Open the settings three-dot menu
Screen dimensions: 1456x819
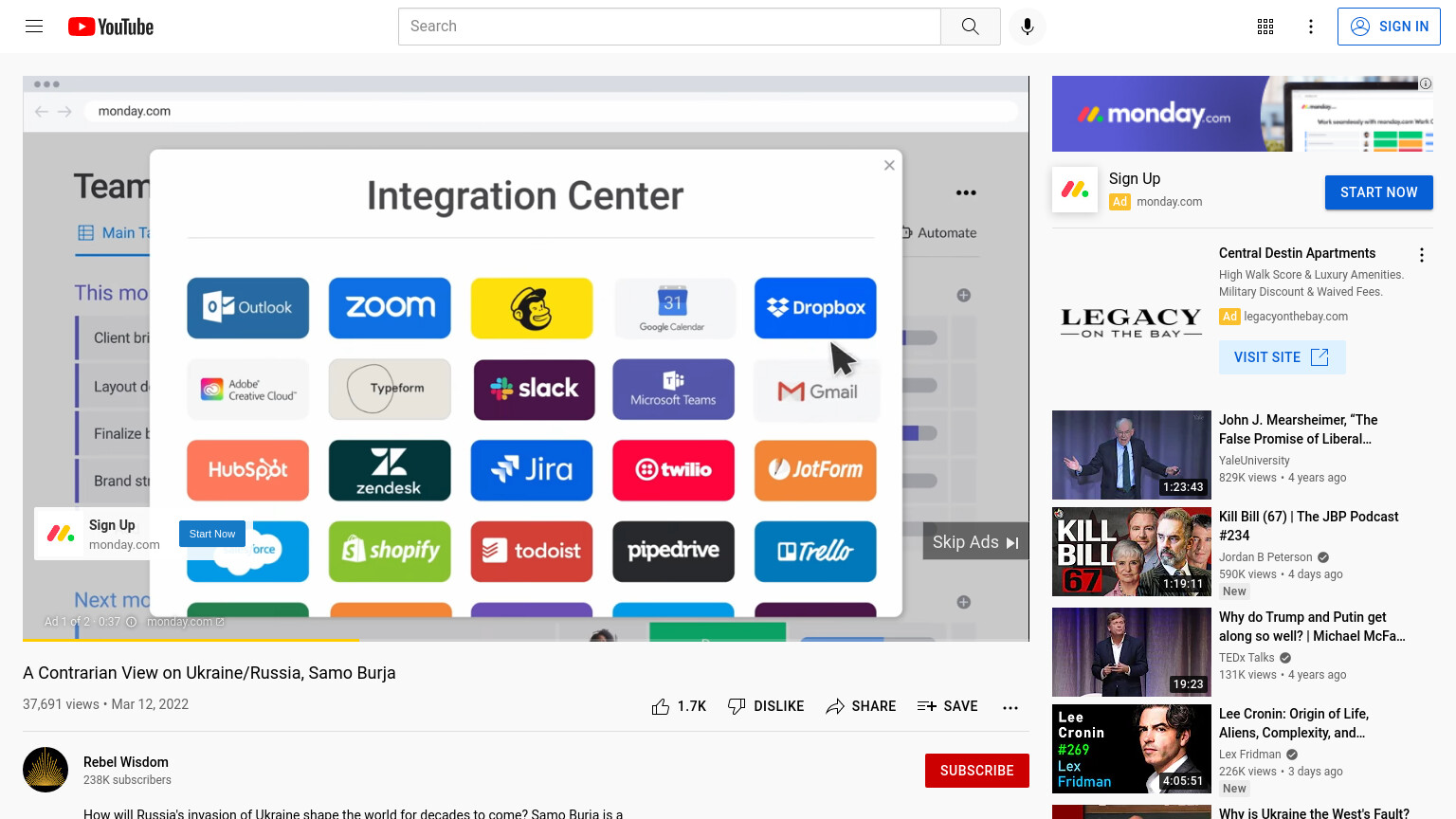pos(1311,27)
